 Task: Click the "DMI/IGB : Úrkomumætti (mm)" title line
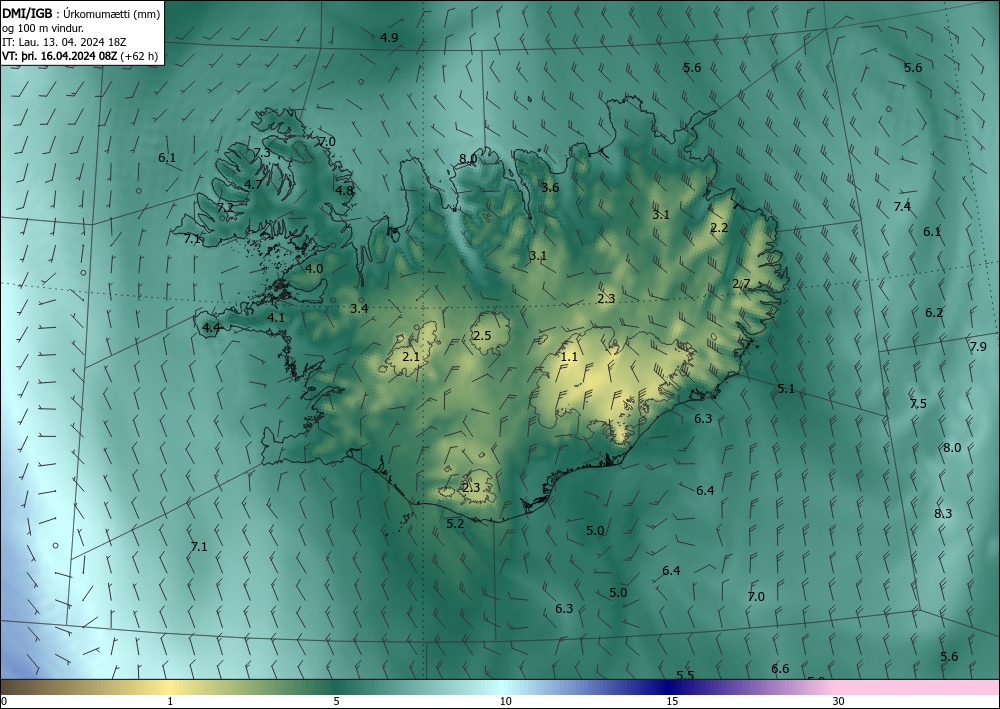[x=81, y=13]
